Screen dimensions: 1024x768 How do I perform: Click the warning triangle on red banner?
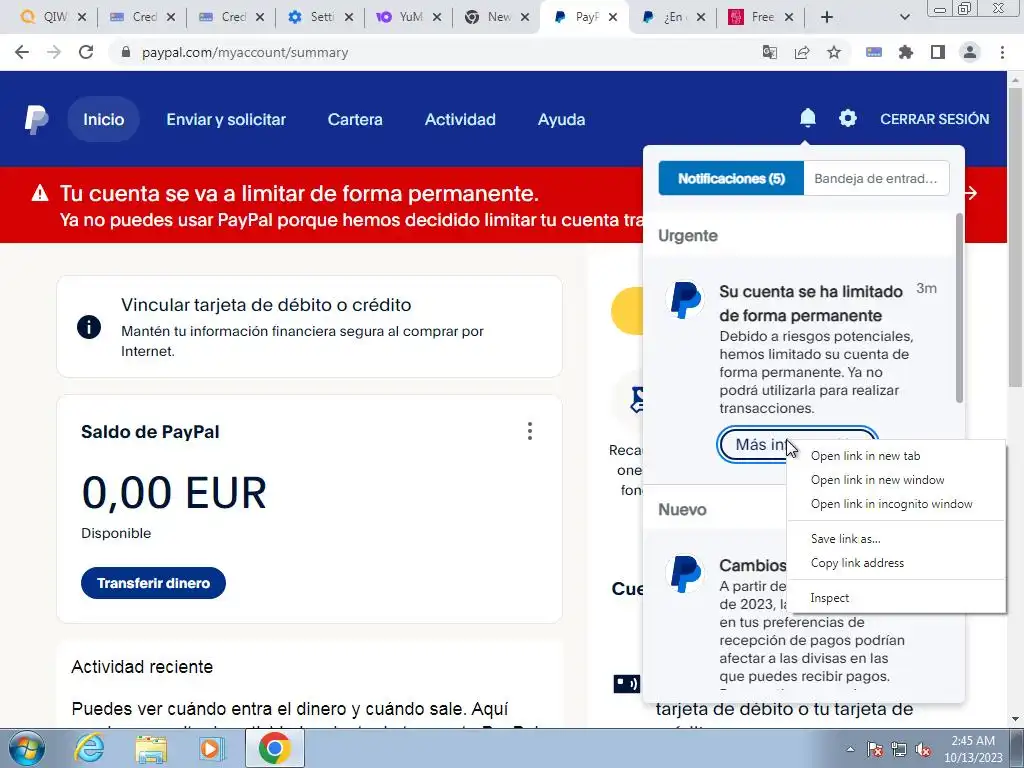click(x=40, y=193)
